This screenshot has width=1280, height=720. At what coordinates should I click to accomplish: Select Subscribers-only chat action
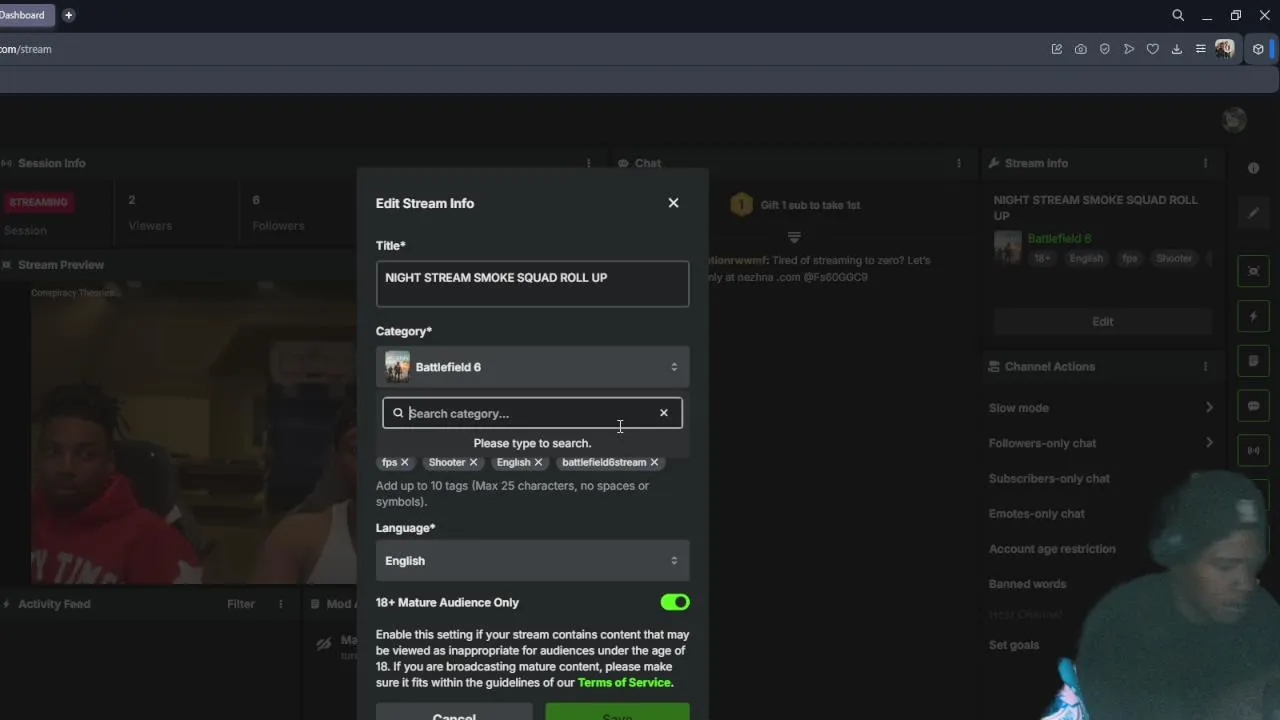coord(1049,478)
